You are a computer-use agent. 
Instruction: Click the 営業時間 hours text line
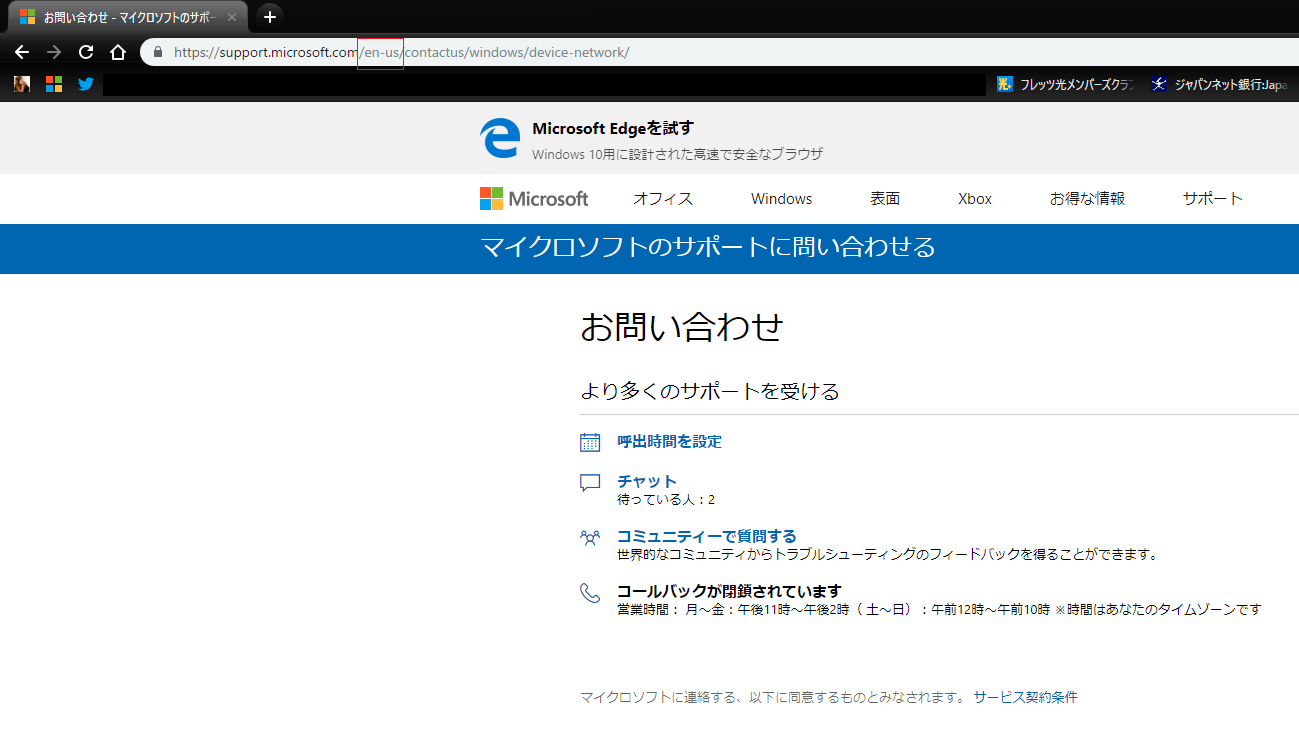(939, 609)
